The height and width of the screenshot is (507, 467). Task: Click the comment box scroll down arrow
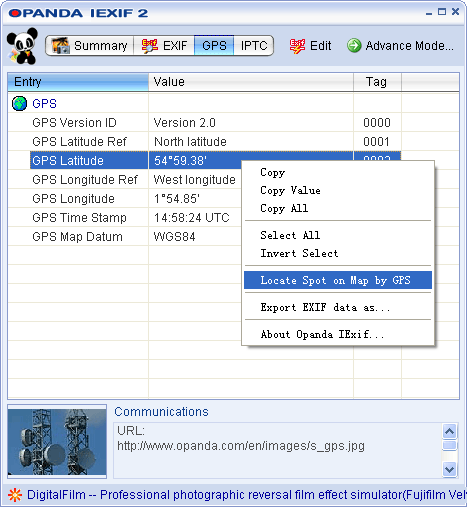point(449,469)
